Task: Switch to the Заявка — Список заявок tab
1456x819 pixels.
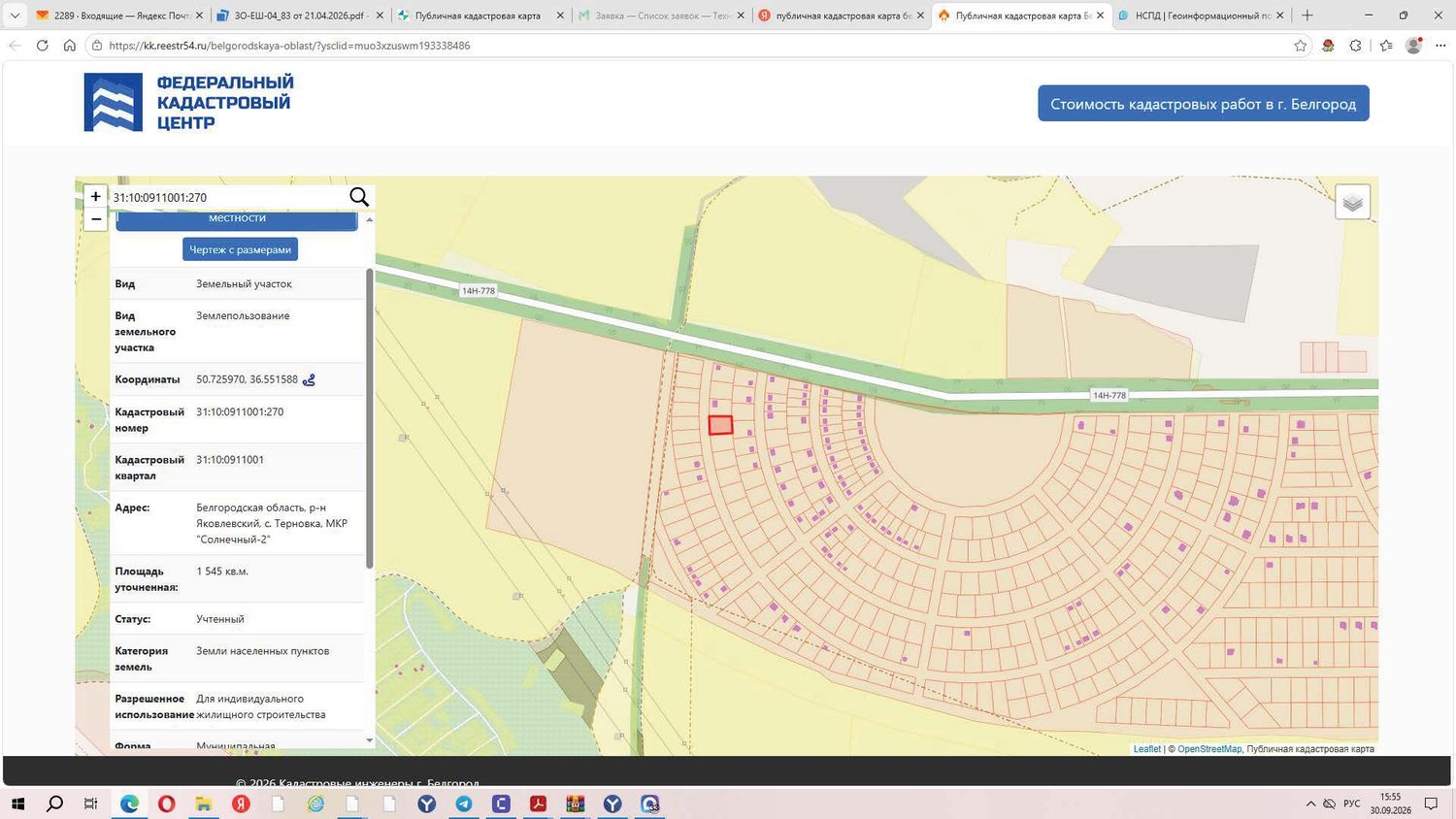Action: tap(660, 16)
